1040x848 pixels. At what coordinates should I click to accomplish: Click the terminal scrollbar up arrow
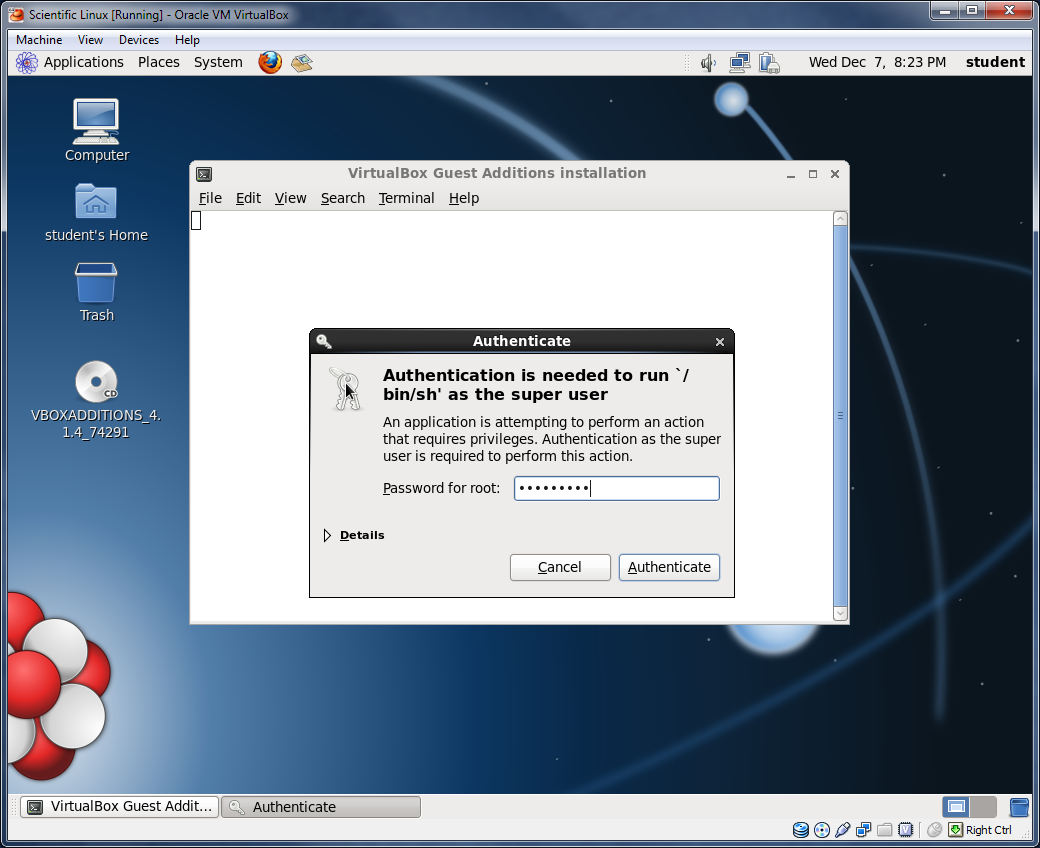(840, 219)
